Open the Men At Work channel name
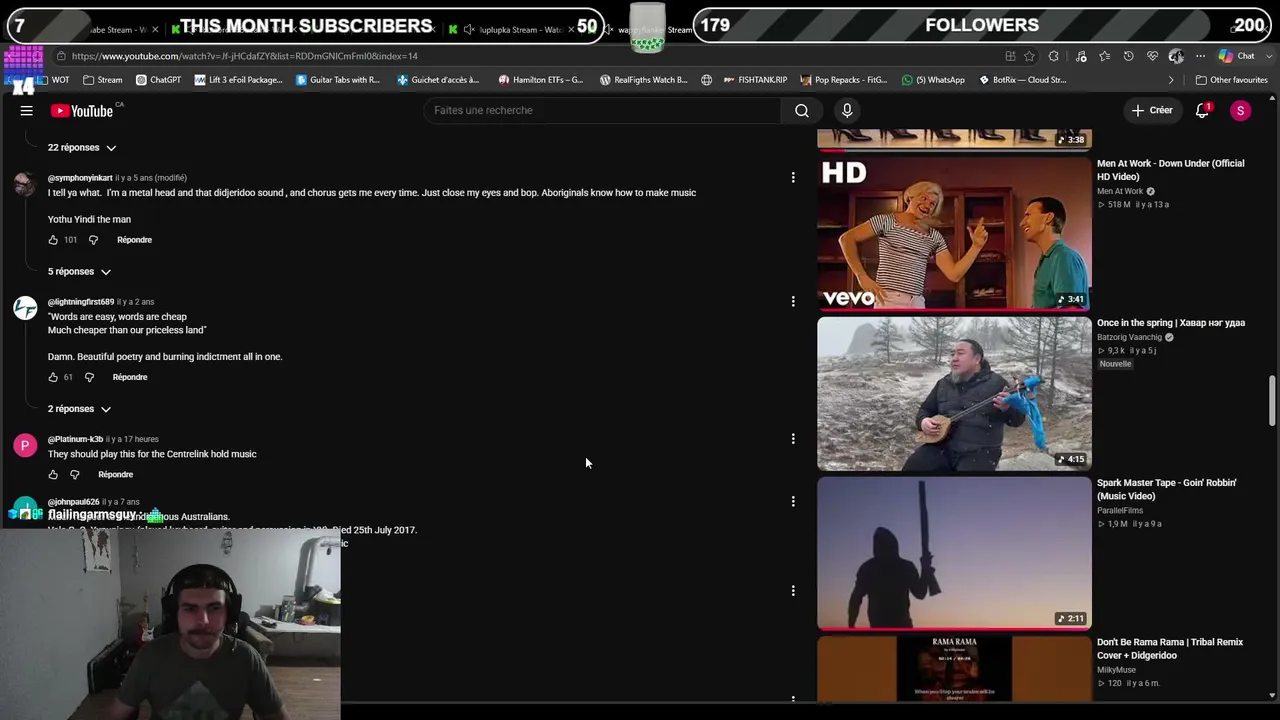 [1120, 191]
